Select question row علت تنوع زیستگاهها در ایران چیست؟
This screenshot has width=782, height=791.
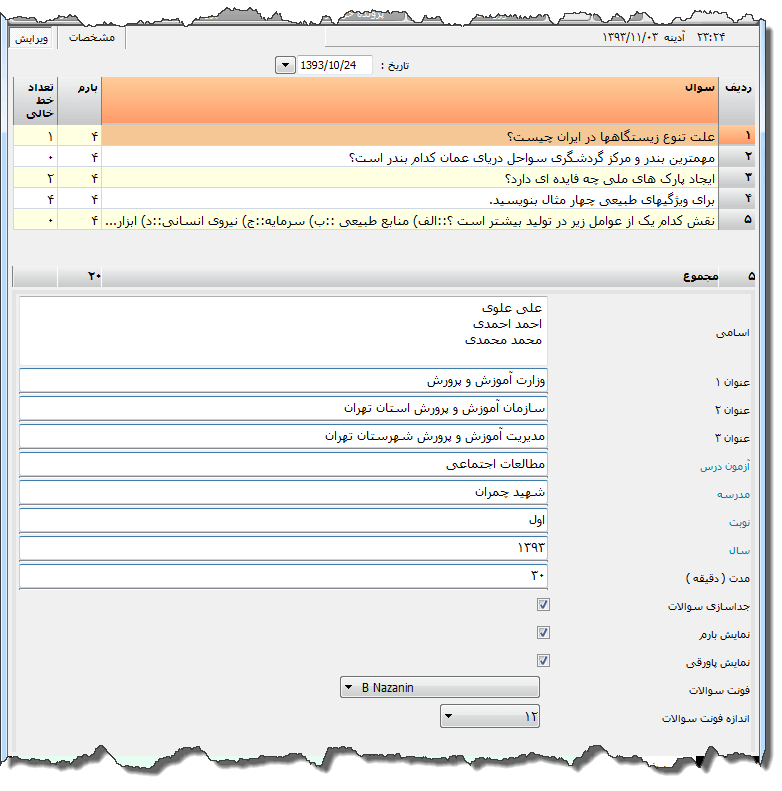[x=410, y=136]
